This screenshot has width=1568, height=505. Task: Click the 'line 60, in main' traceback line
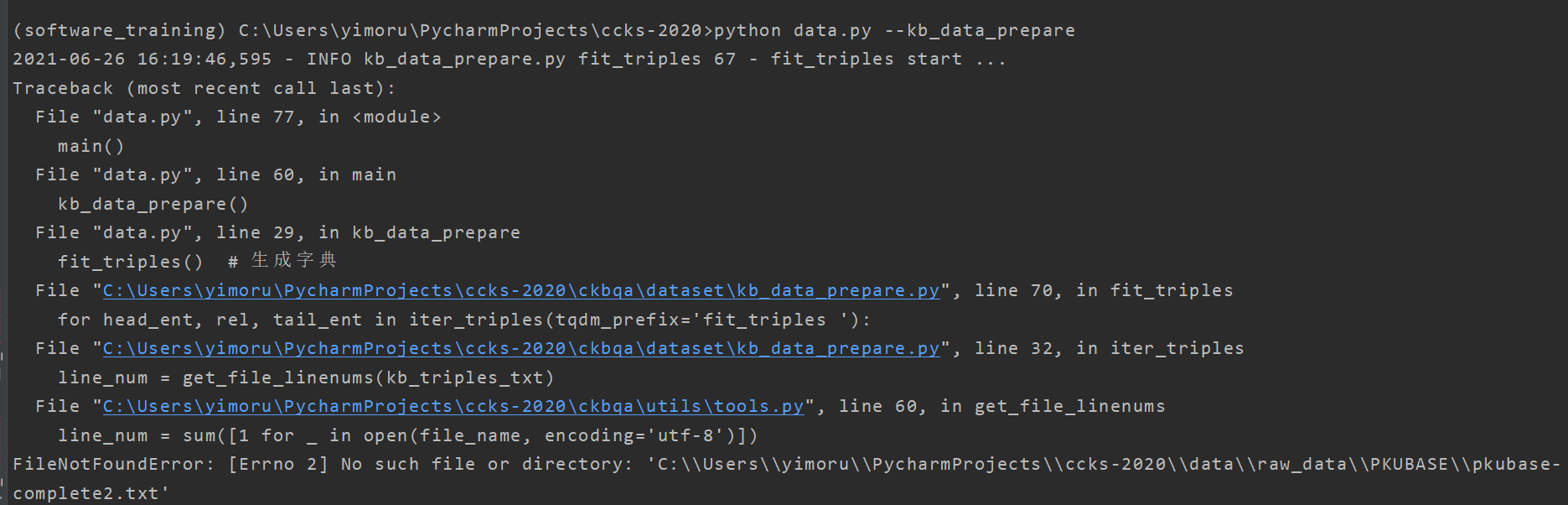click(x=306, y=174)
